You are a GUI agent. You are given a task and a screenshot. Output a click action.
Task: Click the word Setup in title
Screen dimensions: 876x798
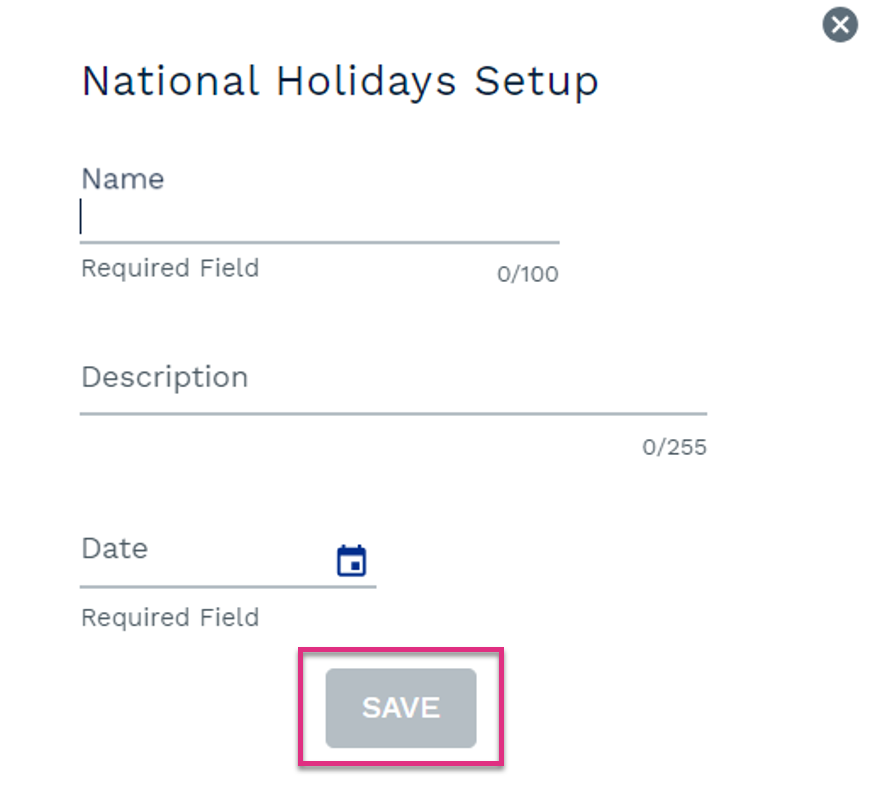pyautogui.click(x=536, y=82)
